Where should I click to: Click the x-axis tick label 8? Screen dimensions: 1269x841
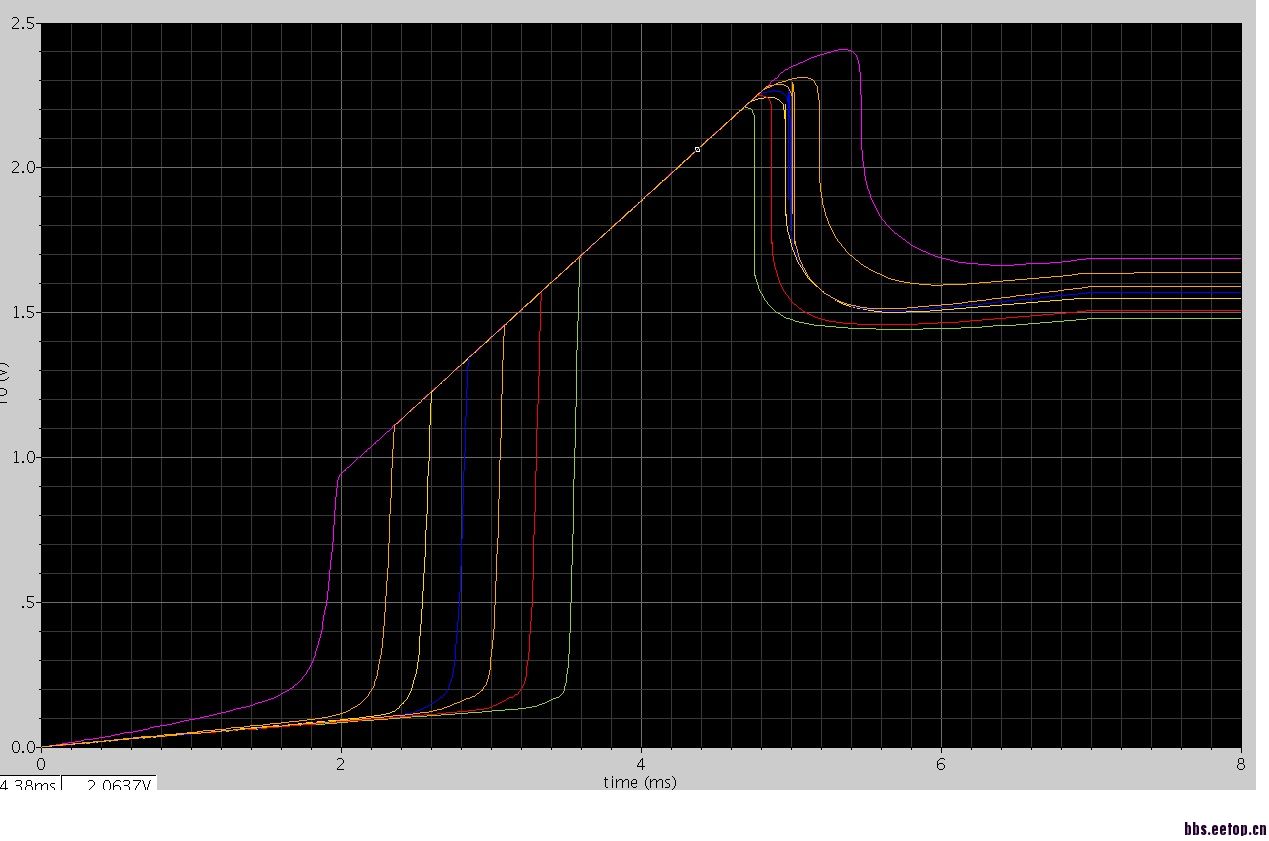coord(1241,764)
